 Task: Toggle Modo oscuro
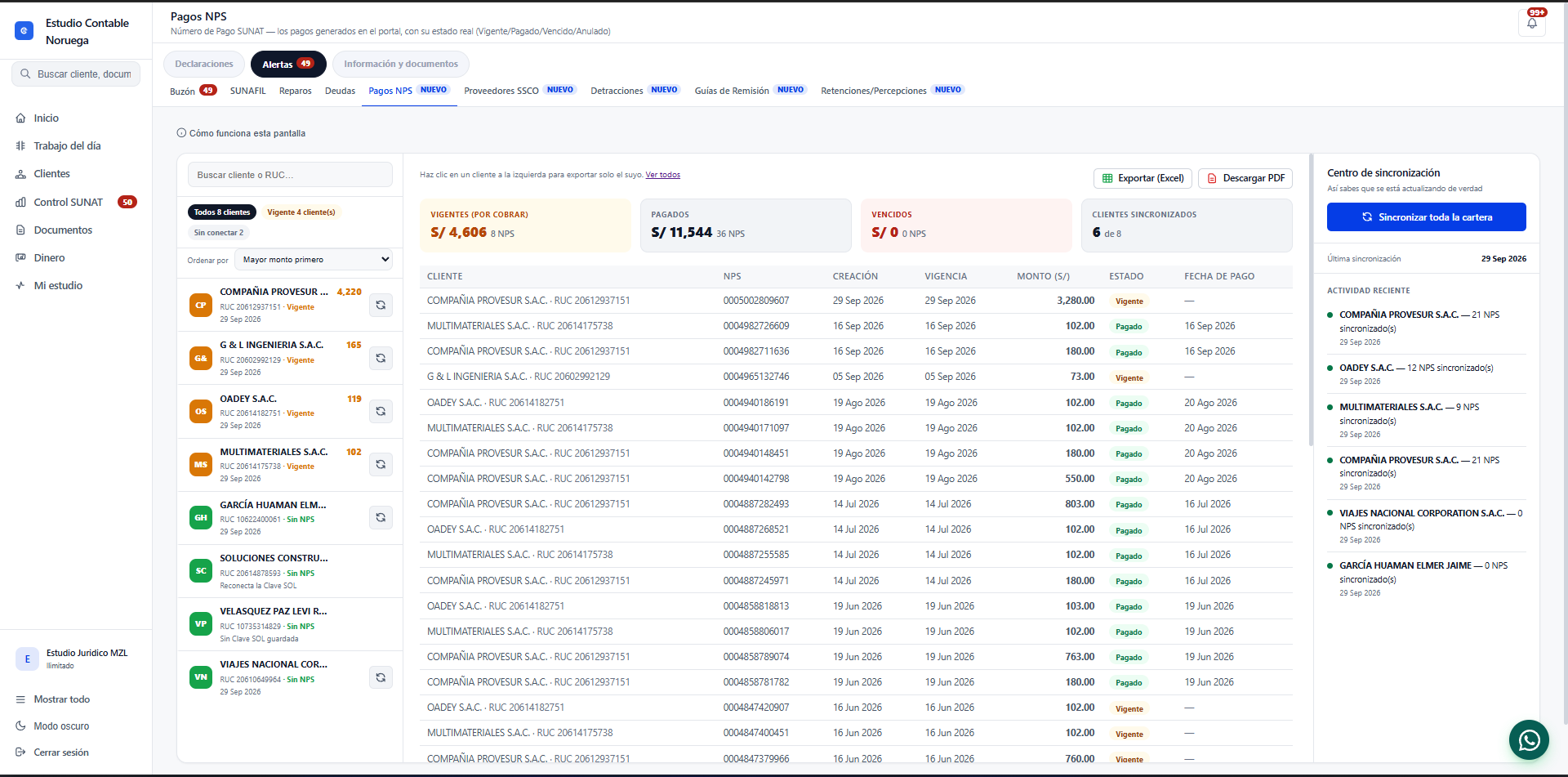(61, 726)
